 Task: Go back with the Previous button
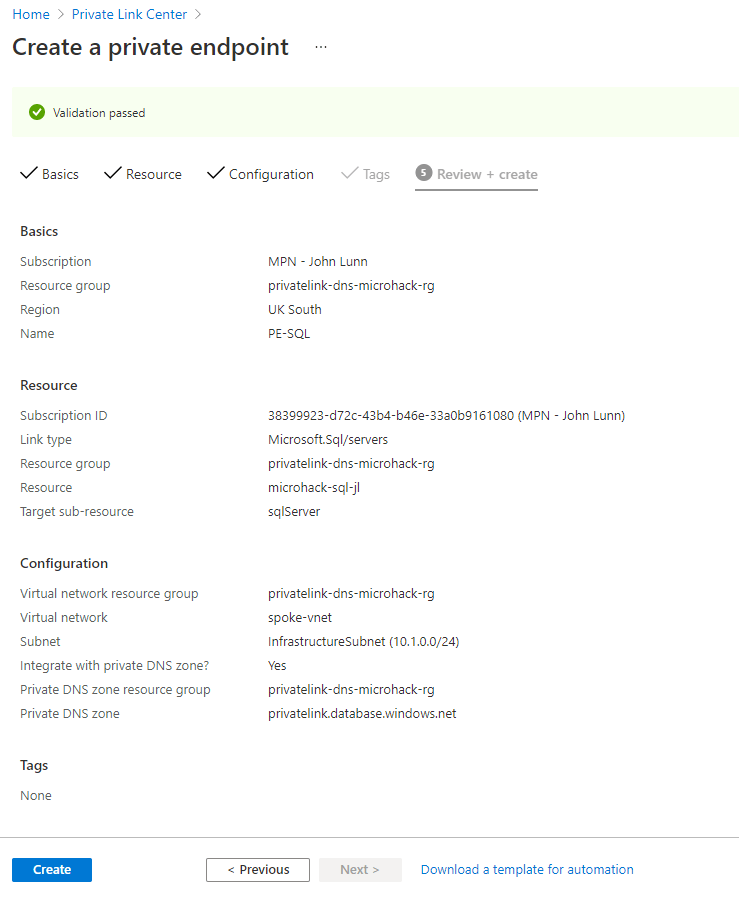click(258, 869)
